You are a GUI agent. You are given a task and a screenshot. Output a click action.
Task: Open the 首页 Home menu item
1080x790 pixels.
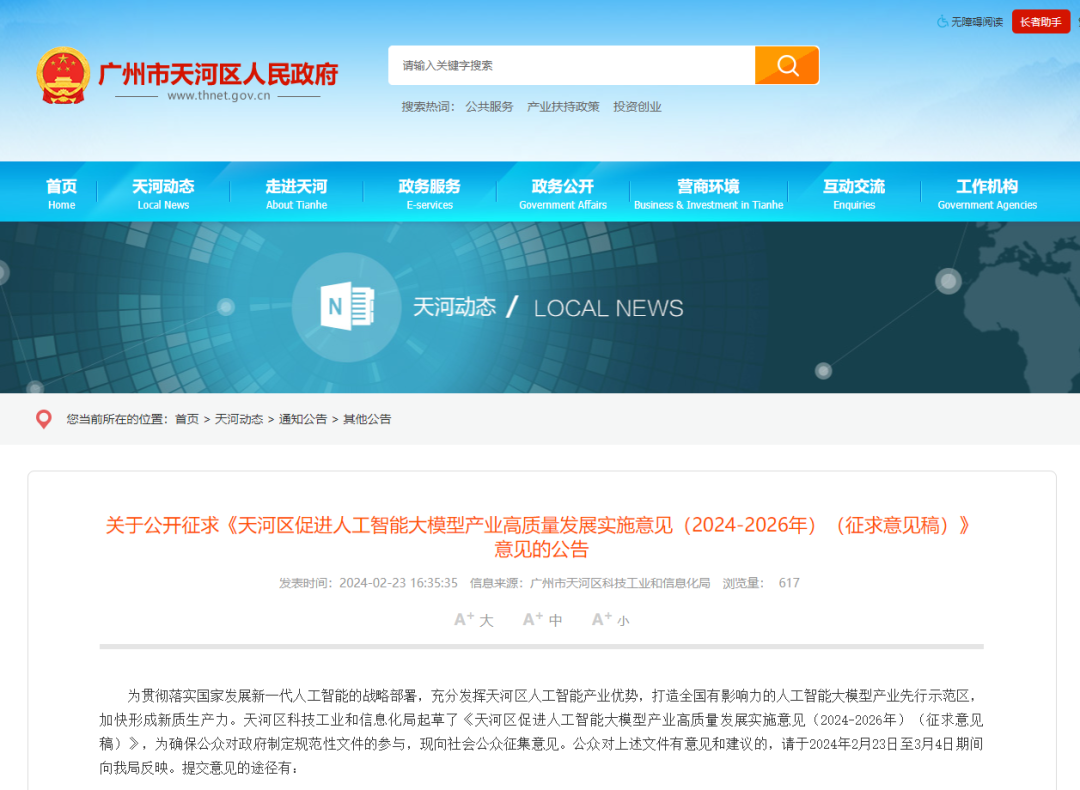coord(61,193)
